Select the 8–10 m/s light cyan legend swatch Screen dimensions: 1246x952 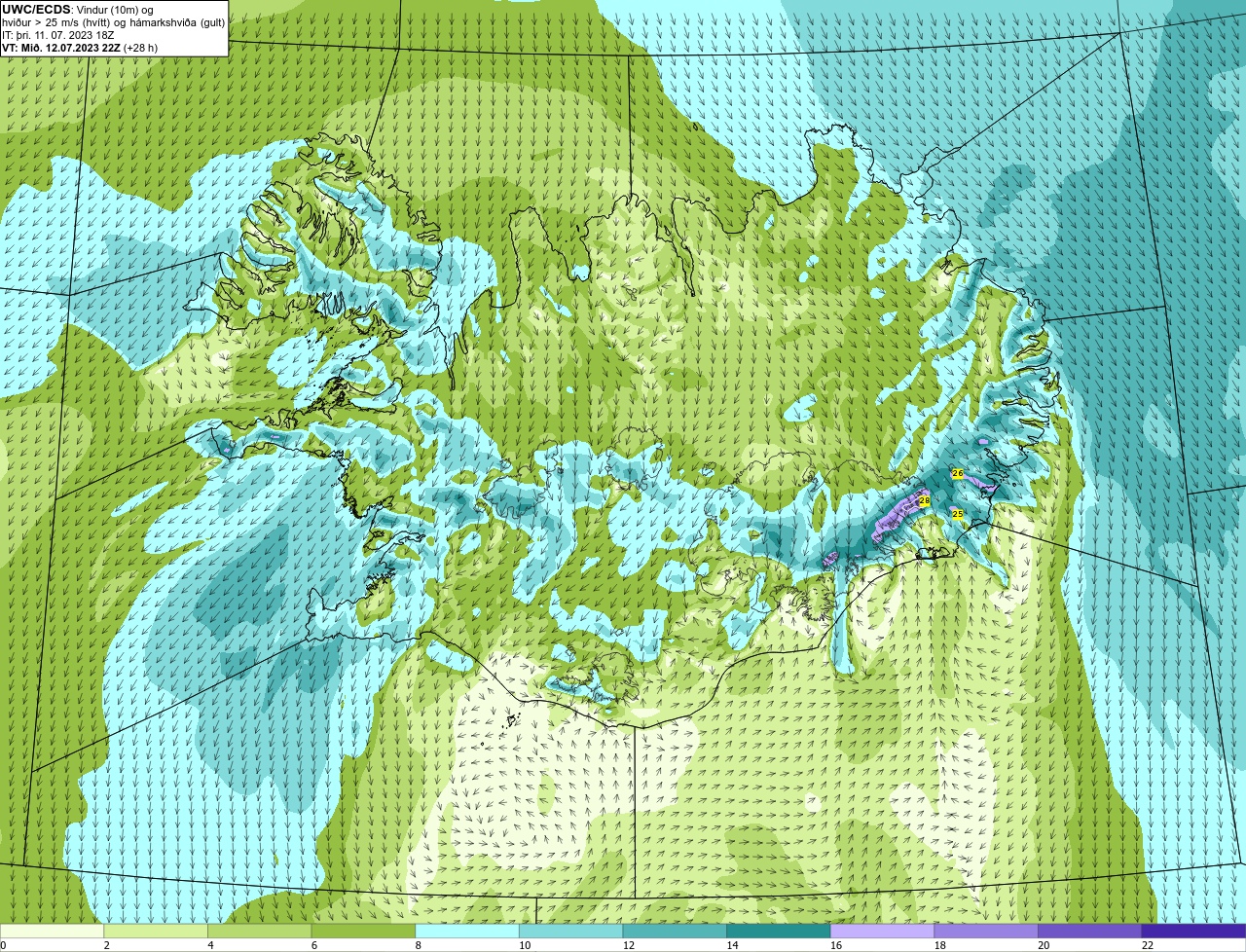pyautogui.click(x=467, y=931)
